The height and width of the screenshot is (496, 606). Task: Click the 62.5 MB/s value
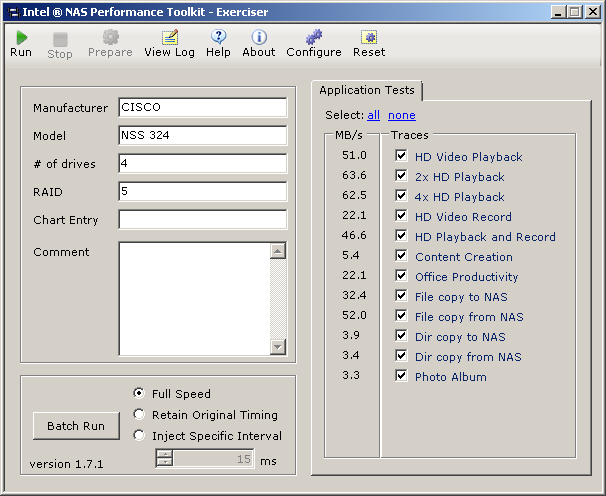coord(354,195)
